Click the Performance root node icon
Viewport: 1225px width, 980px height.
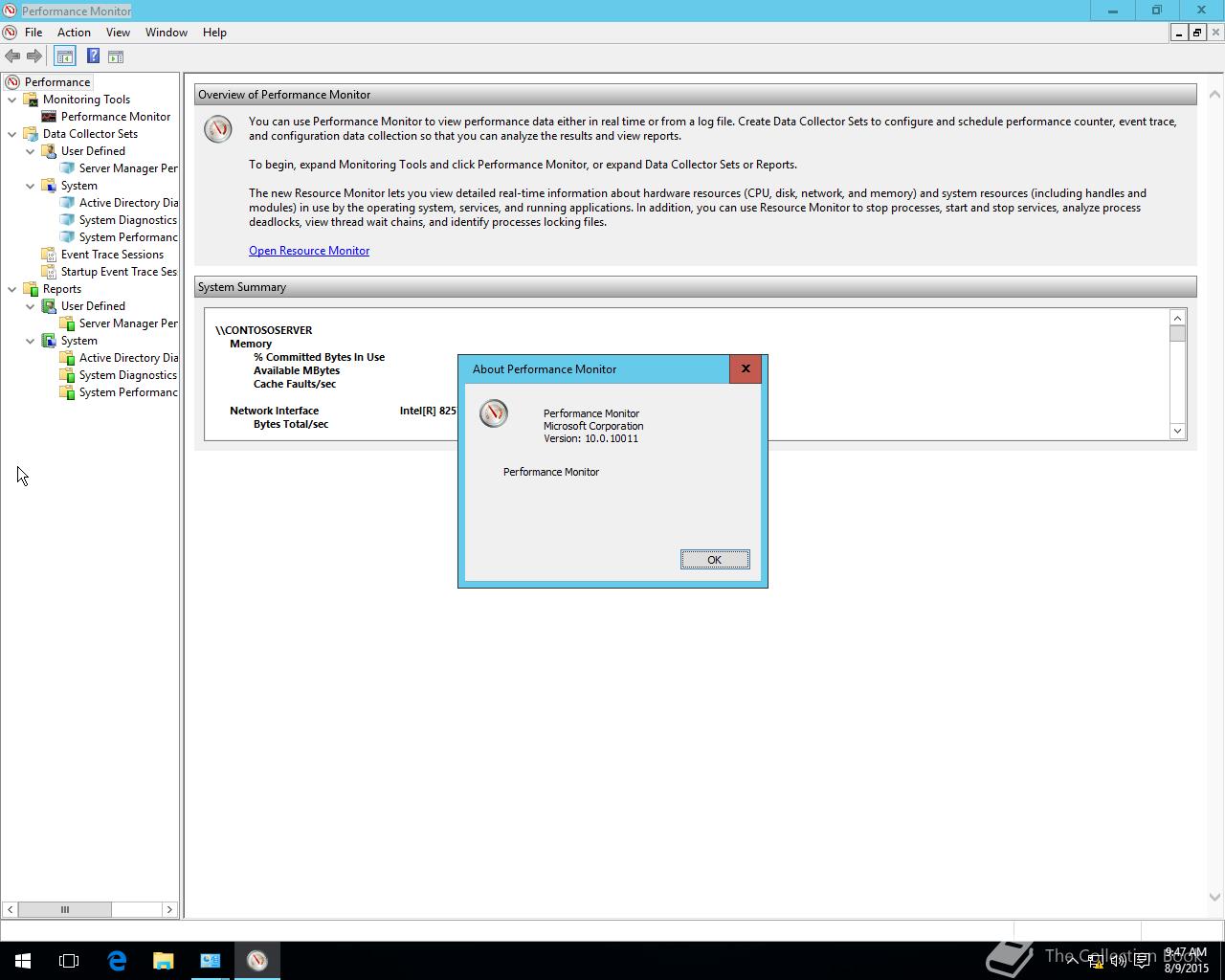(x=12, y=82)
